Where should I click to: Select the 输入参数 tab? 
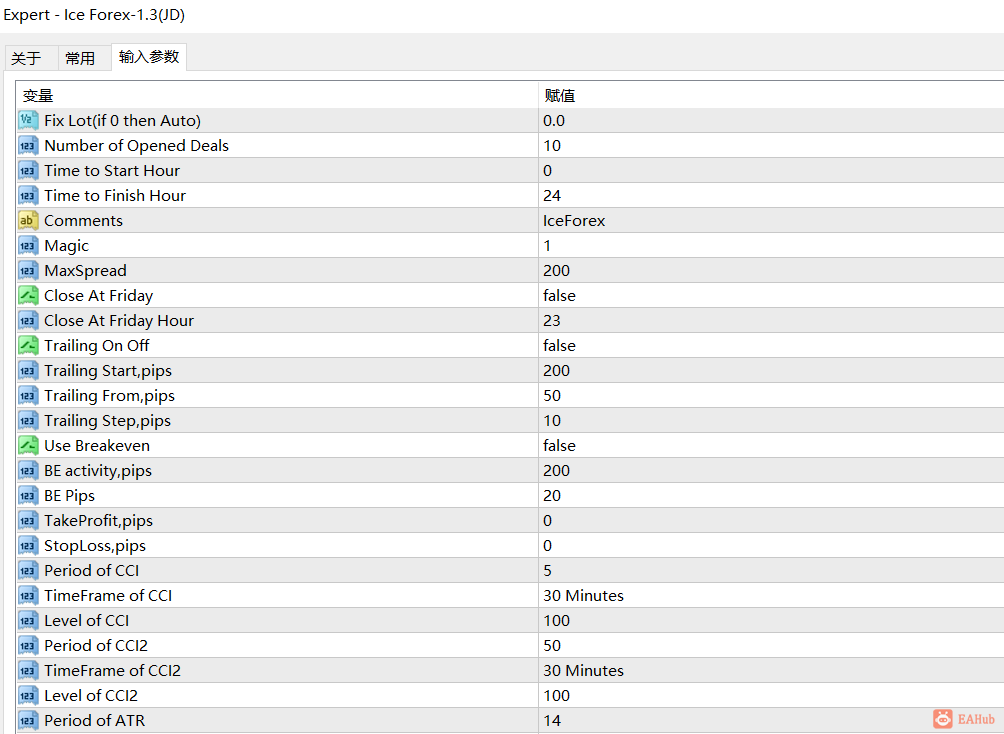click(149, 56)
